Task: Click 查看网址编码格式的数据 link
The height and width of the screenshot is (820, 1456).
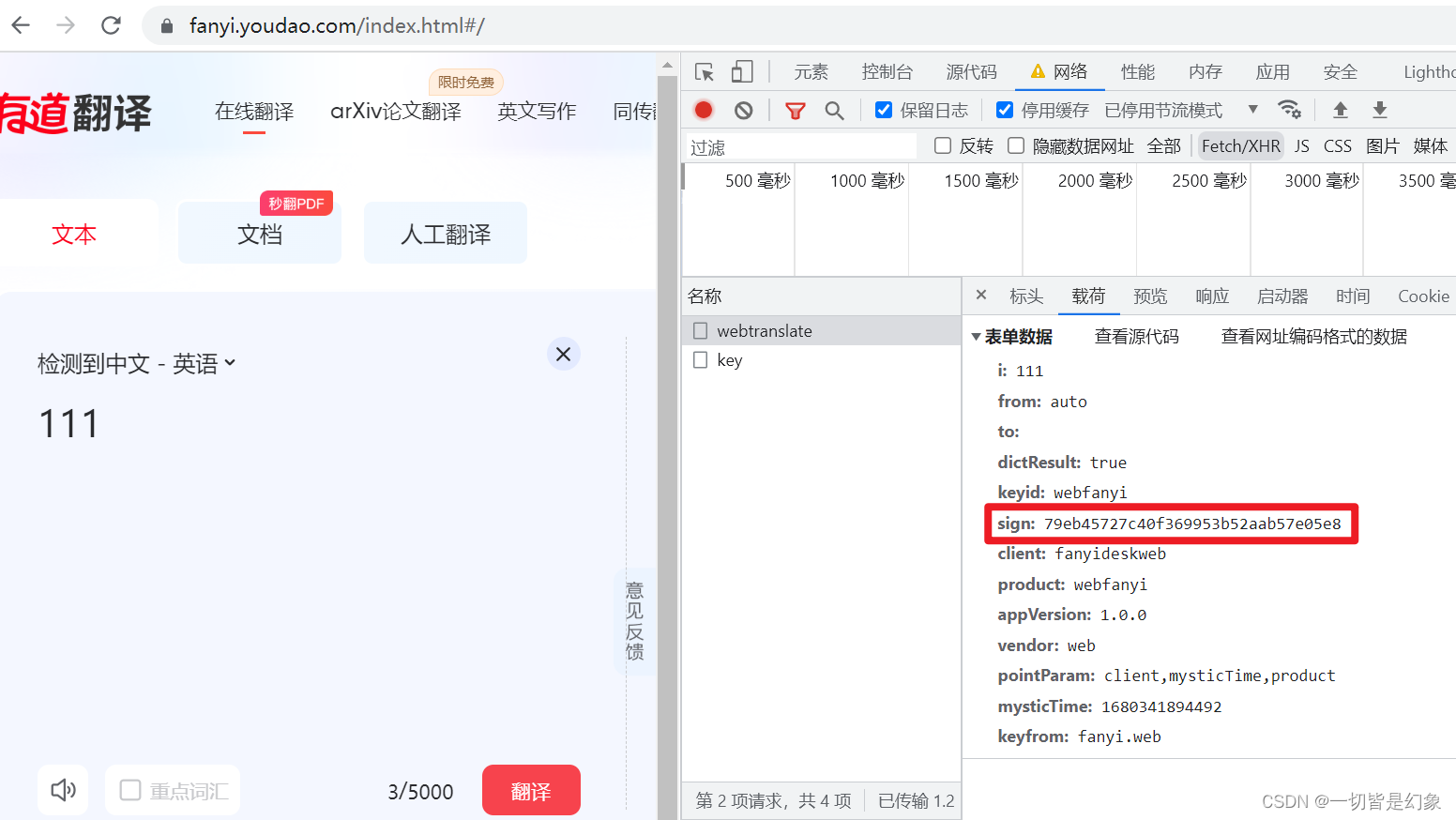Action: [1313, 337]
